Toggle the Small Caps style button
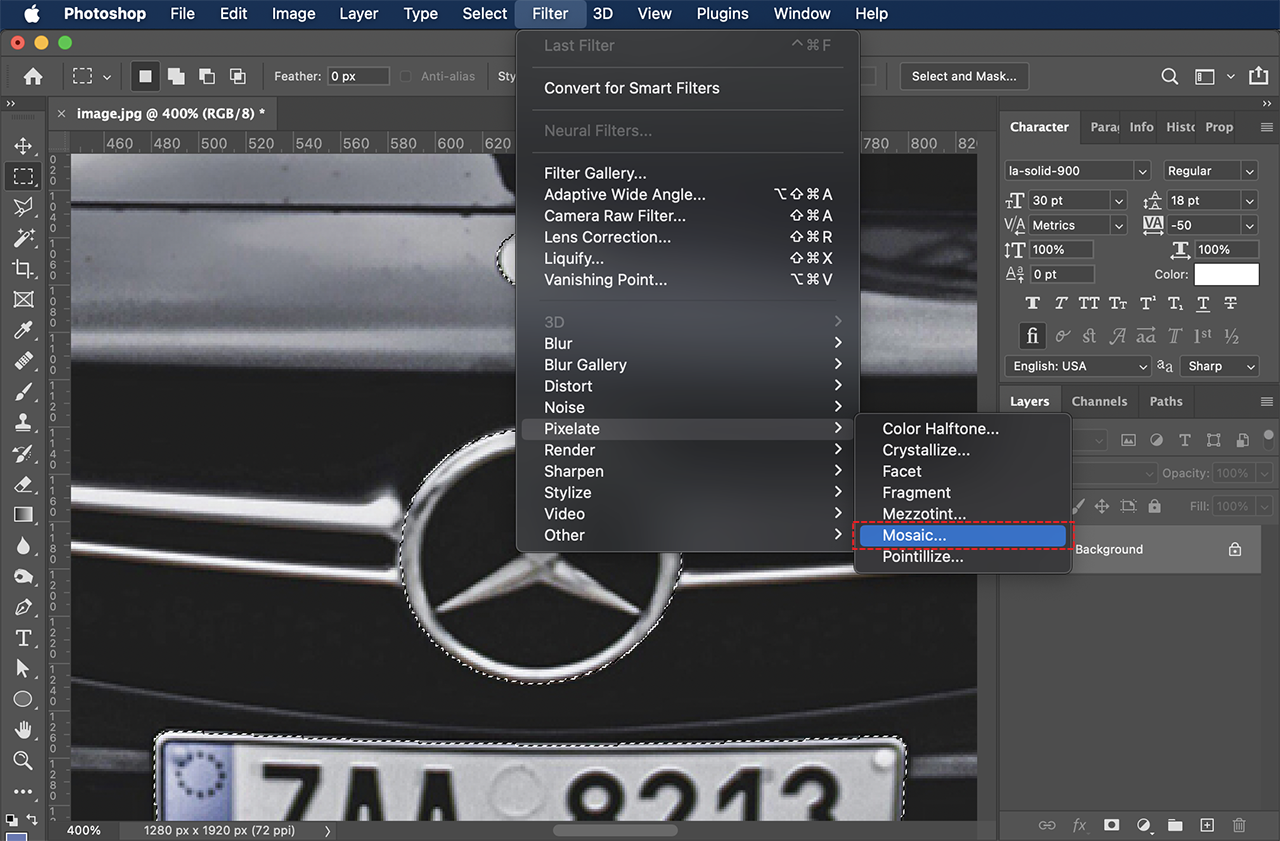This screenshot has height=841, width=1280. click(x=1118, y=303)
